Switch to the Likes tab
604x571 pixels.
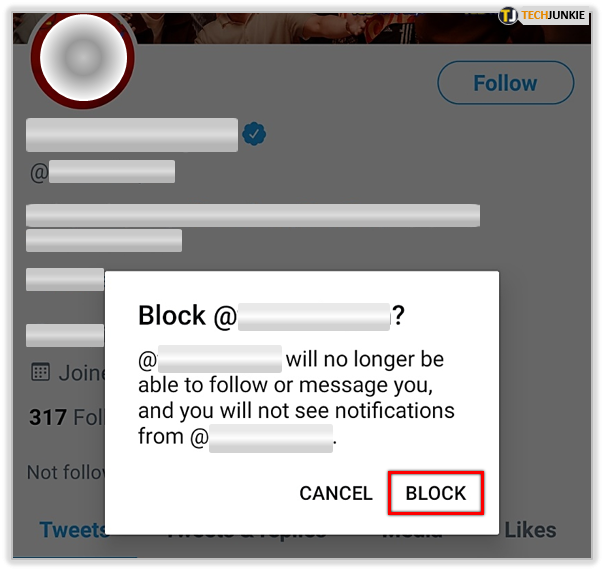(x=530, y=530)
